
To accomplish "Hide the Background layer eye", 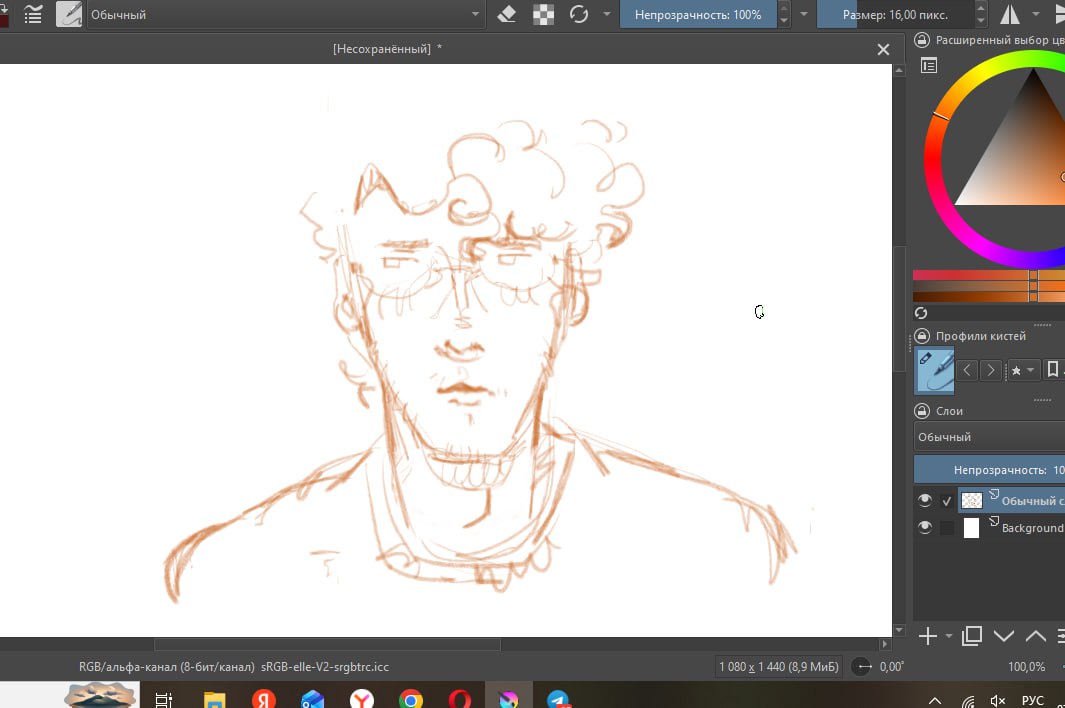I will [924, 527].
